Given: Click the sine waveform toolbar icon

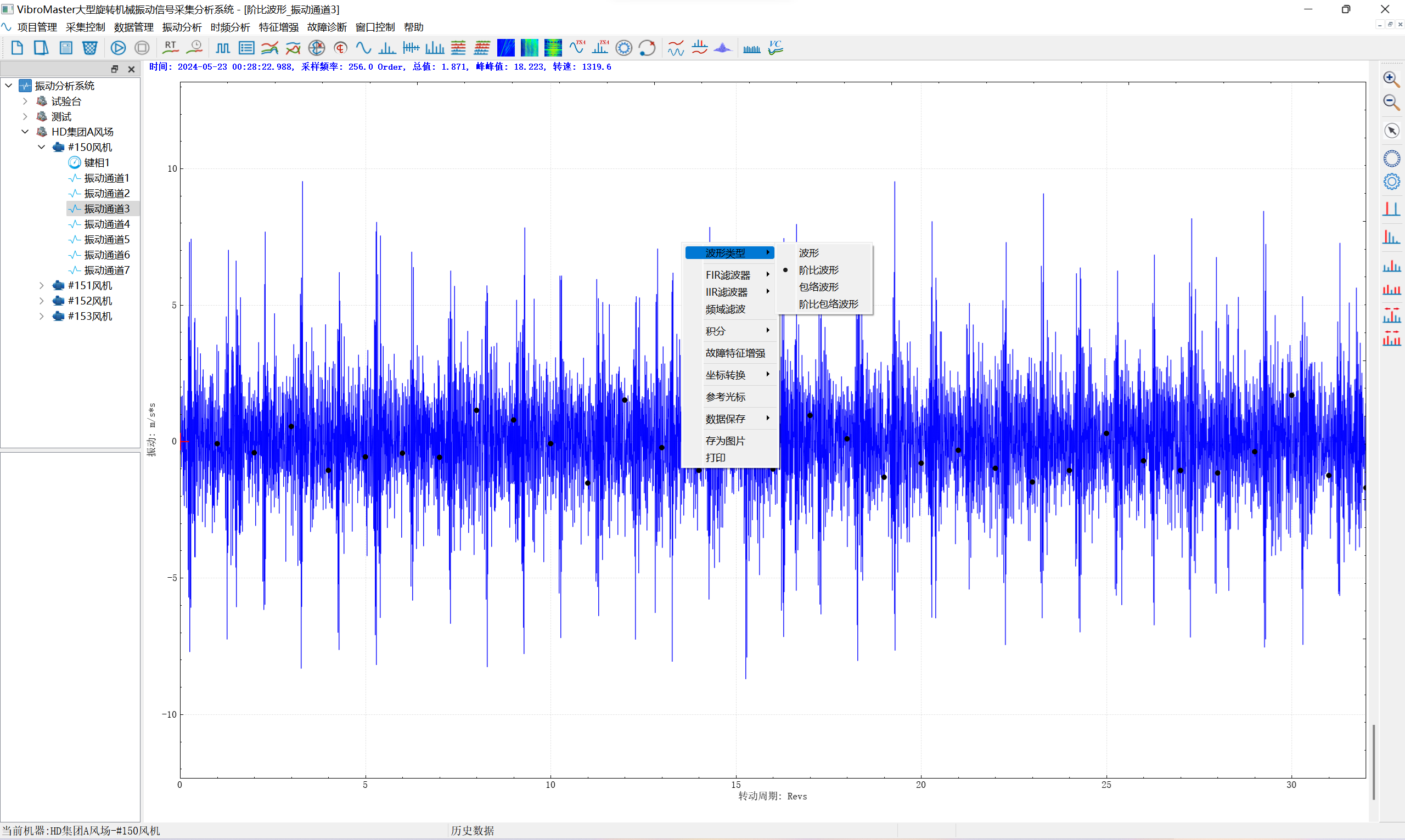Looking at the screenshot, I should pos(363,48).
